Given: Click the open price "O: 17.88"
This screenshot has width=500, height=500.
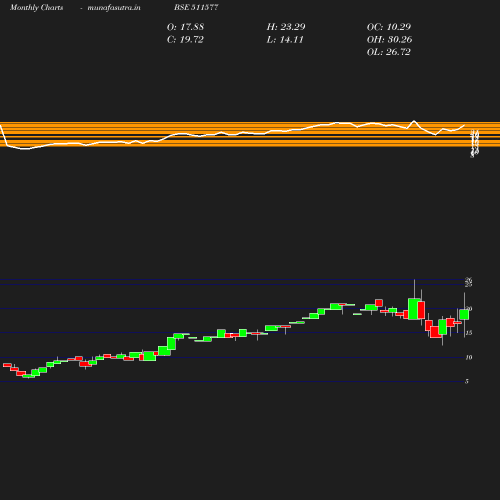Looking at the screenshot, I should [x=185, y=27].
